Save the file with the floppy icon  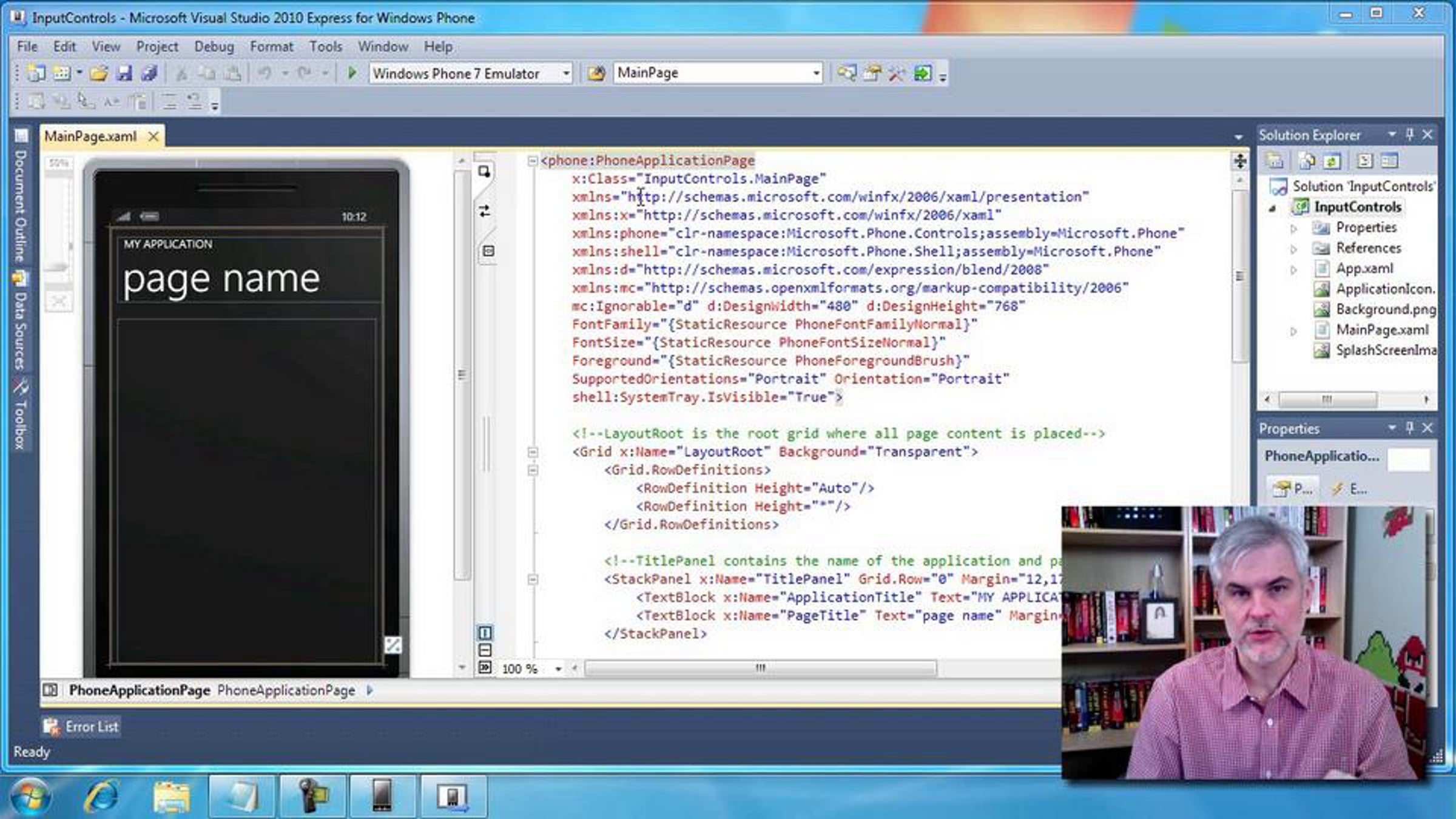click(124, 73)
